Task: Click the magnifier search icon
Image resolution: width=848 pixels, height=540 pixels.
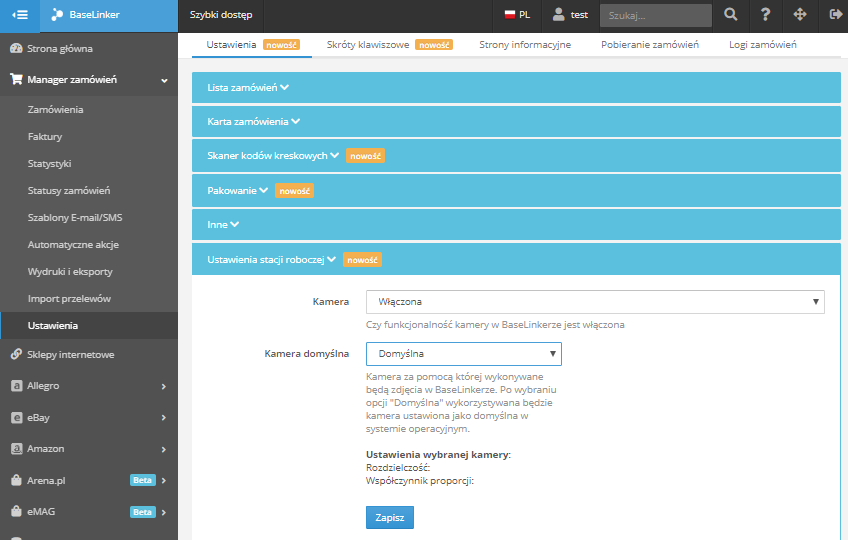Action: point(731,15)
